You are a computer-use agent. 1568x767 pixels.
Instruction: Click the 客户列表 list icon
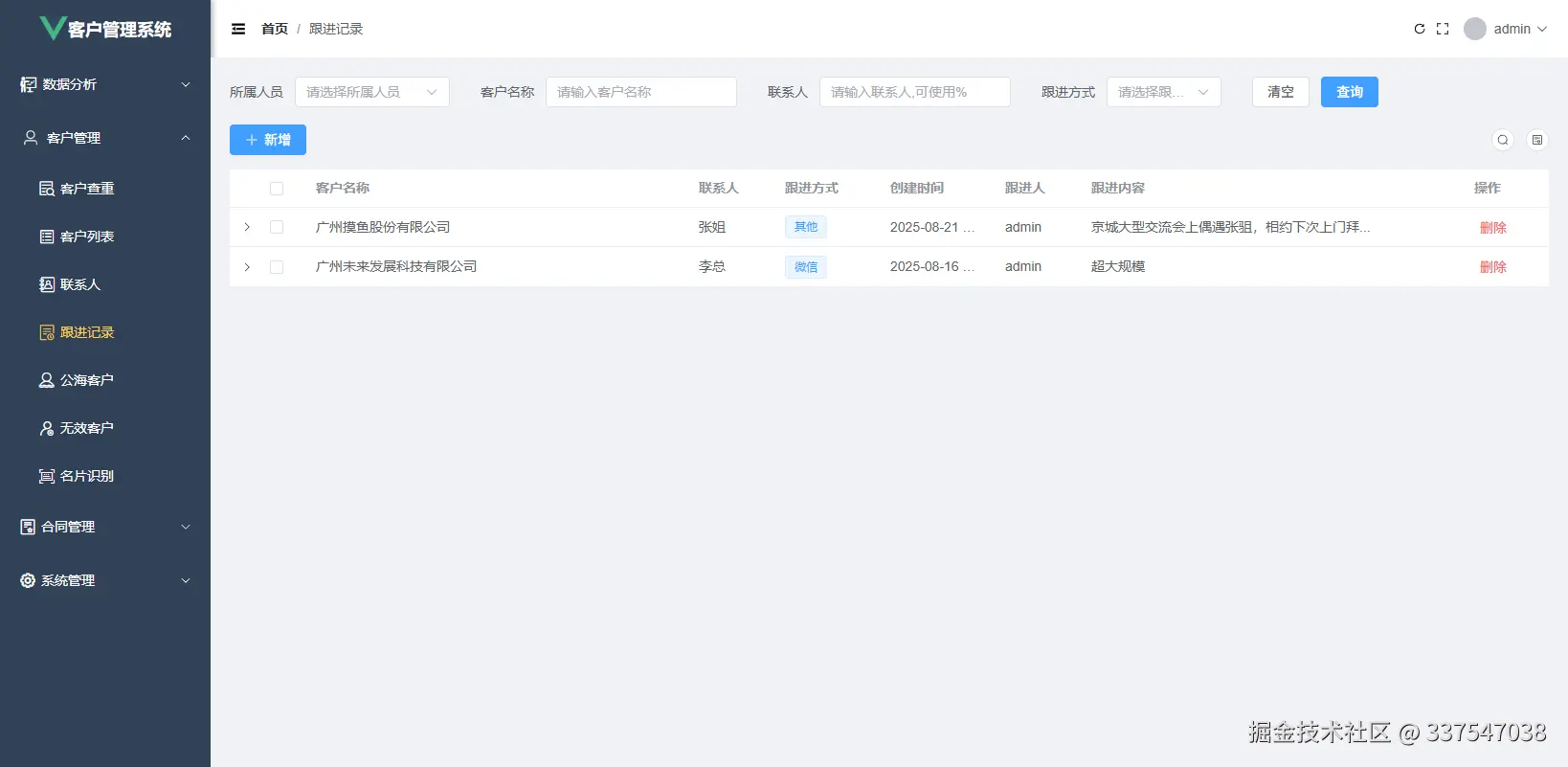pyautogui.click(x=47, y=237)
